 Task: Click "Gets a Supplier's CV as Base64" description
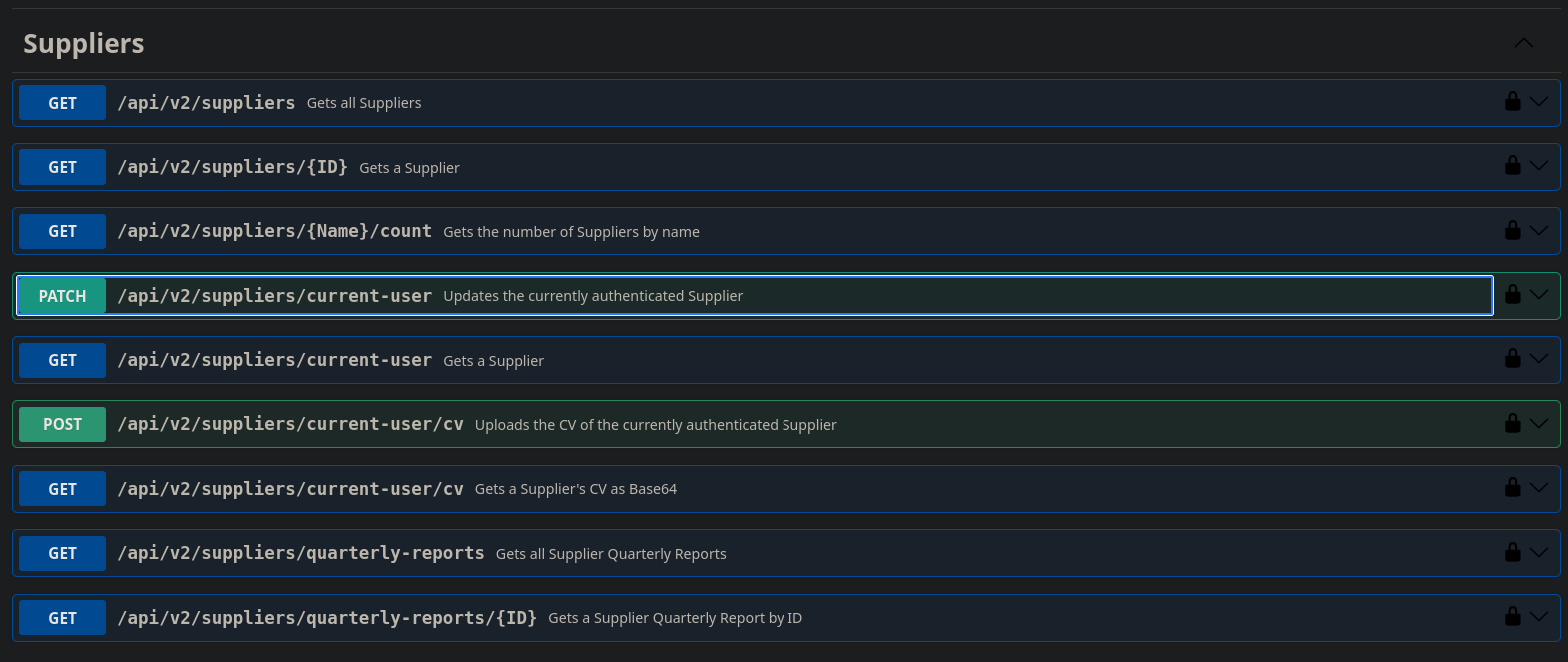[x=576, y=489]
